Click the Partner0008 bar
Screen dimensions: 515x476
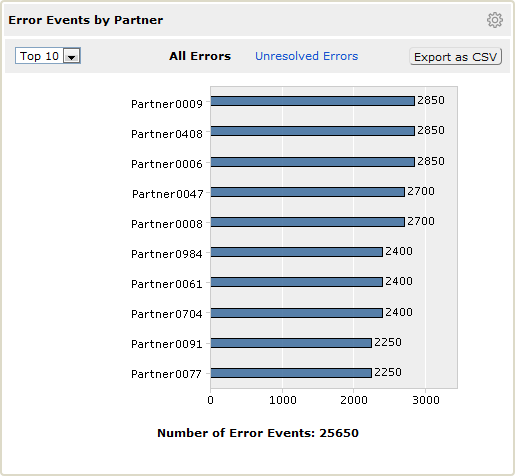coord(308,222)
